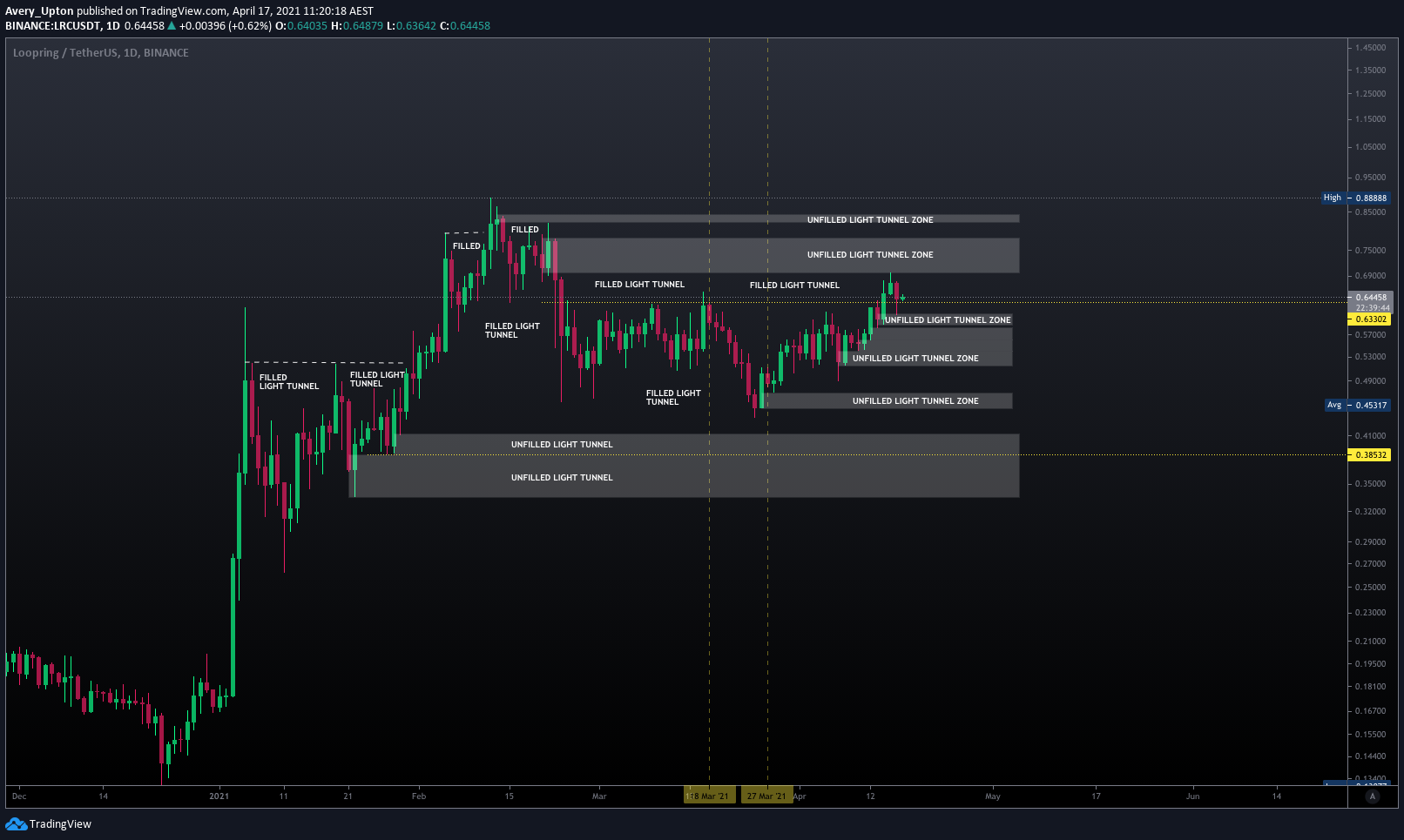Select the High 0.88888 price label
This screenshot has width=1404, height=840.
click(1356, 198)
